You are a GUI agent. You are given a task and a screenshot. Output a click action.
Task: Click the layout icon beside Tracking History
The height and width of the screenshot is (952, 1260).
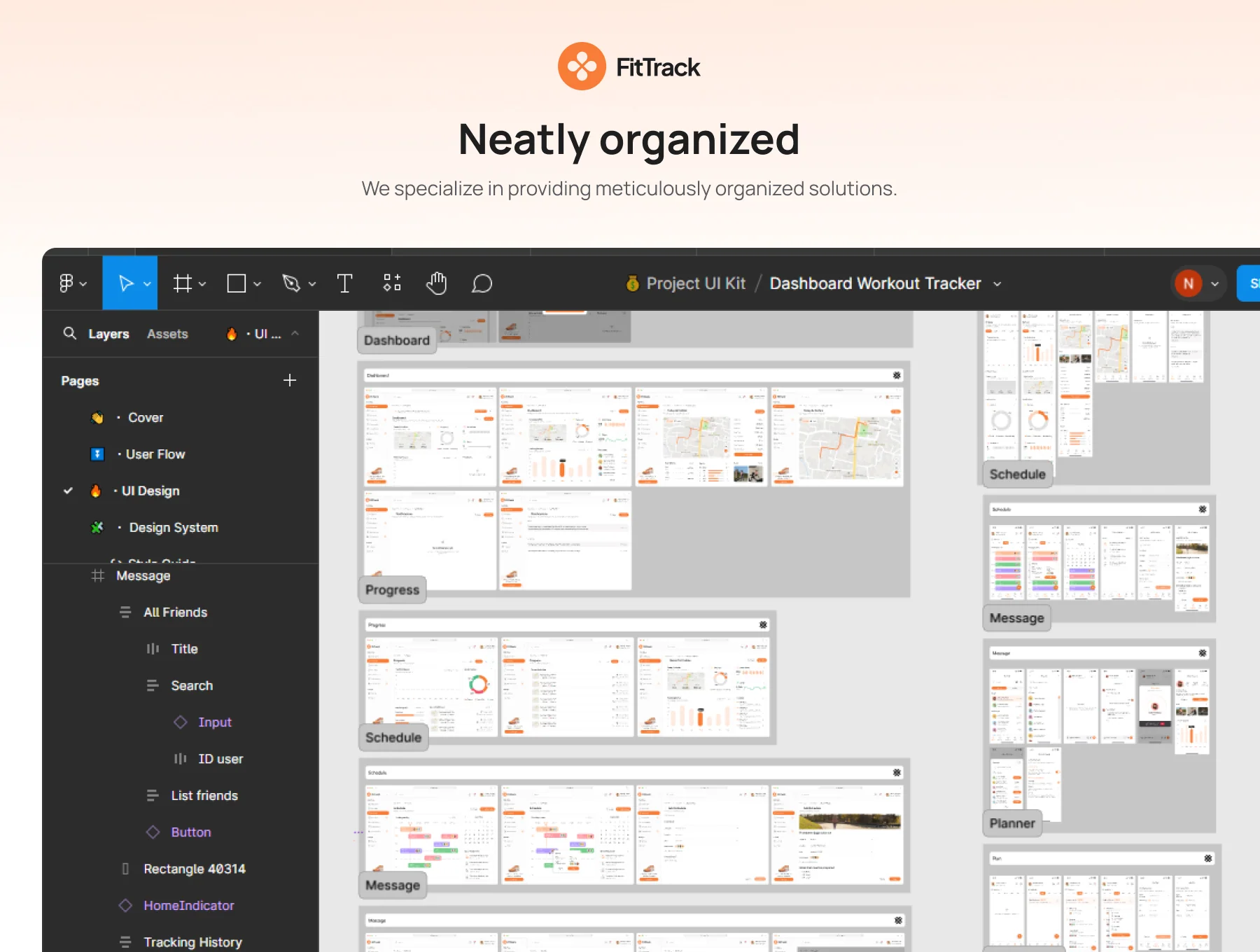pos(125,942)
